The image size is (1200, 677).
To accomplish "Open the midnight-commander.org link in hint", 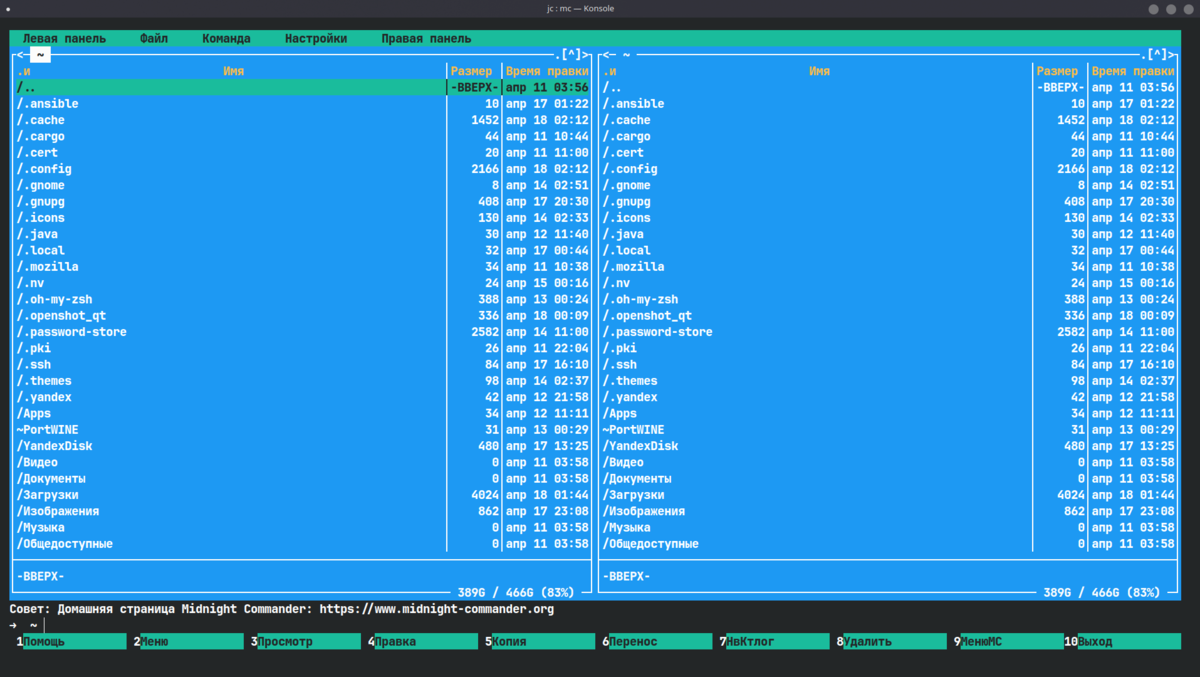I will (436, 609).
